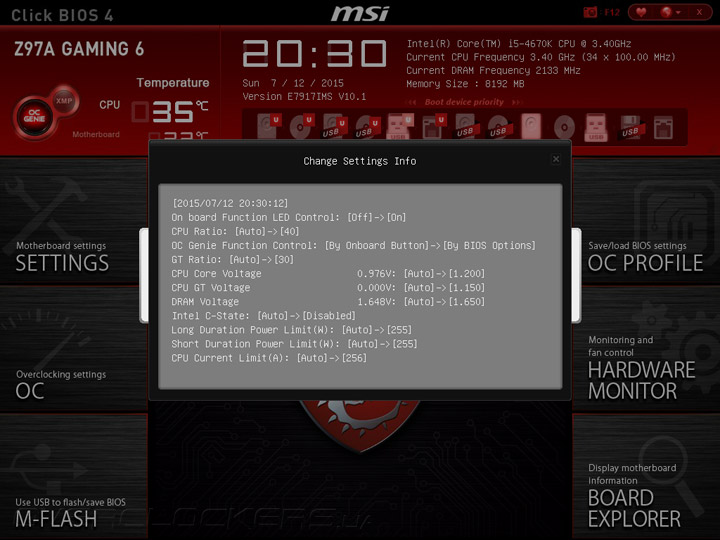Screen dimensions: 720x540
Task: Exit BIOS with the top-right X button
Action: tap(699, 12)
